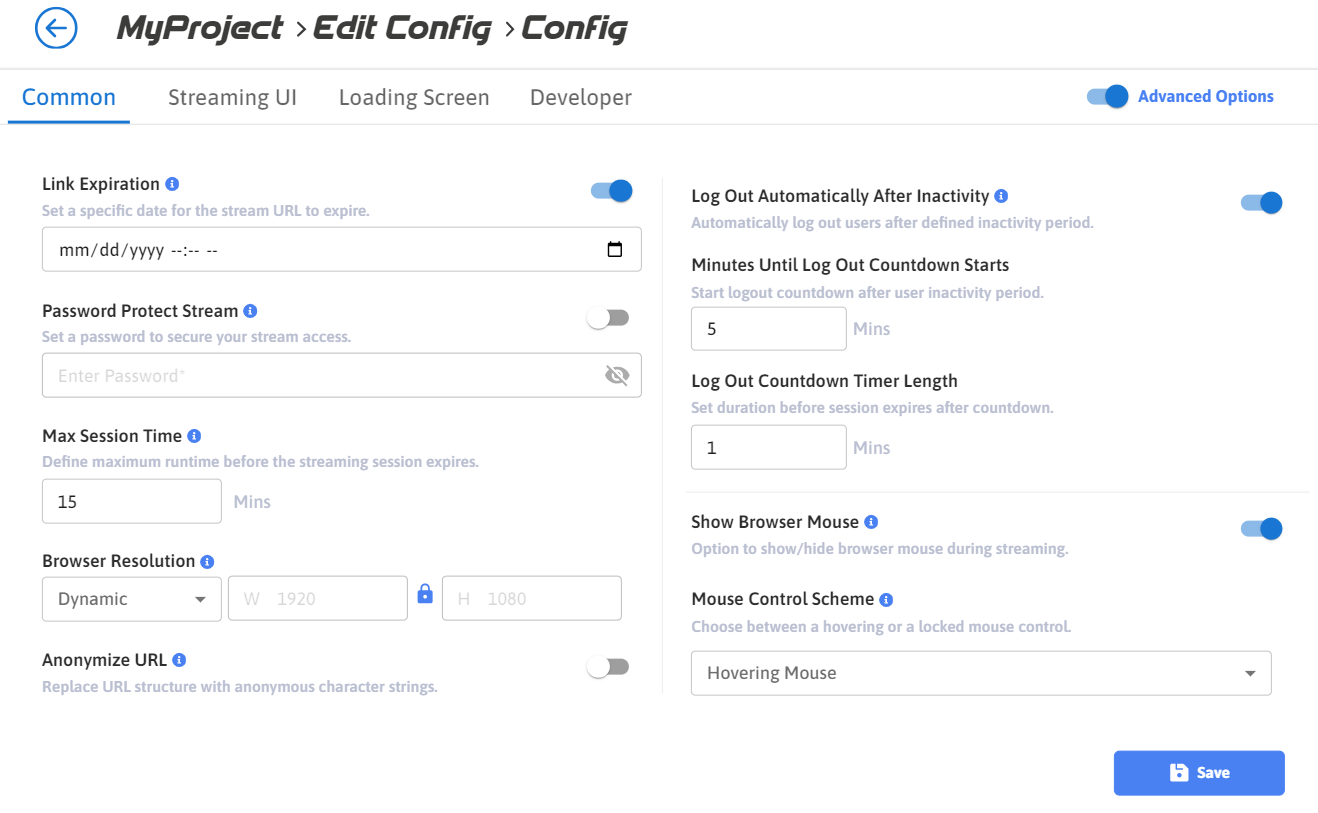Screen dimensions: 1318x813
Task: Click the resolution aspect ratio lock icon
Action: [x=425, y=594]
